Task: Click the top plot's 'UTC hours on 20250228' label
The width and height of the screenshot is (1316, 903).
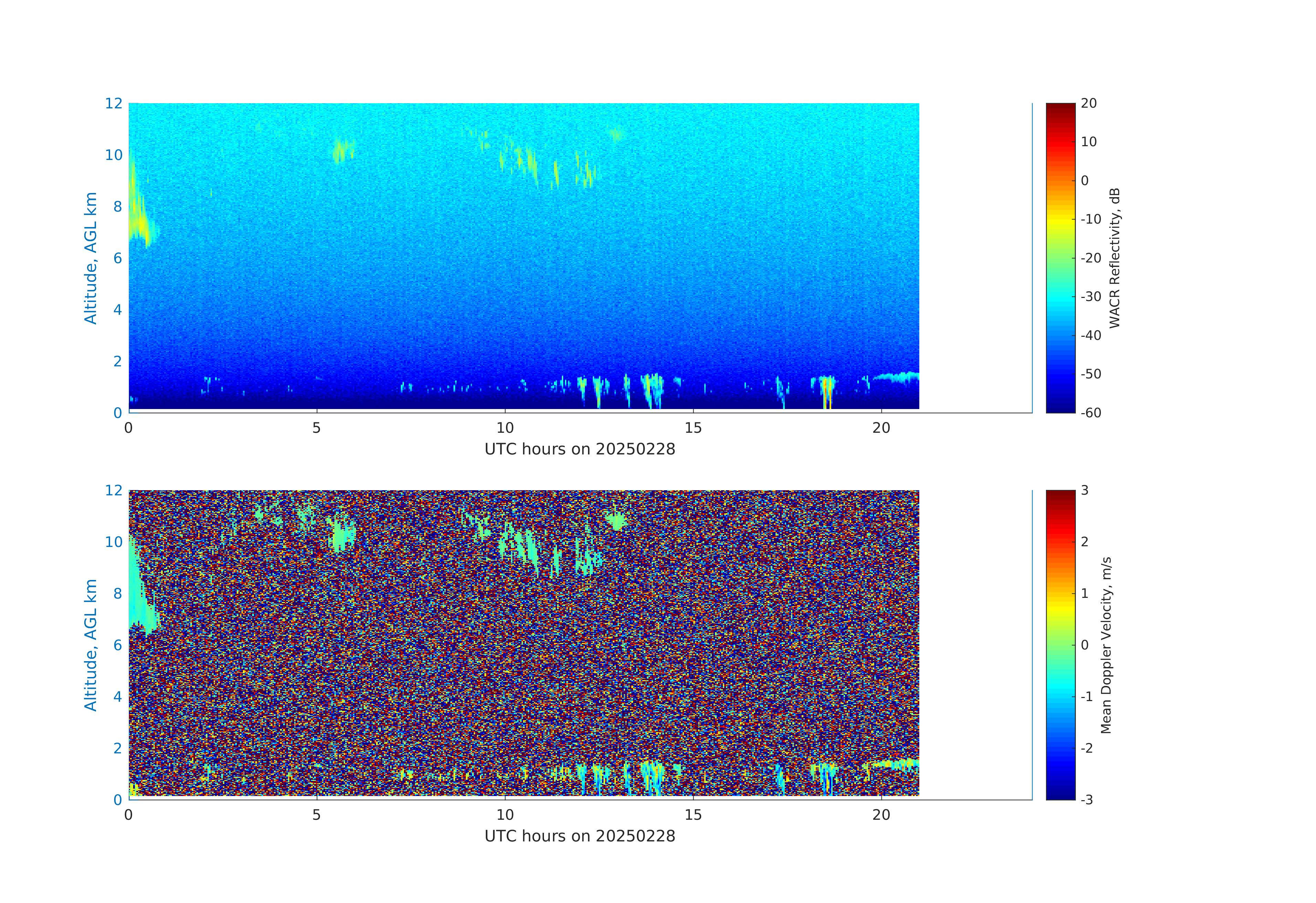Action: (580, 450)
